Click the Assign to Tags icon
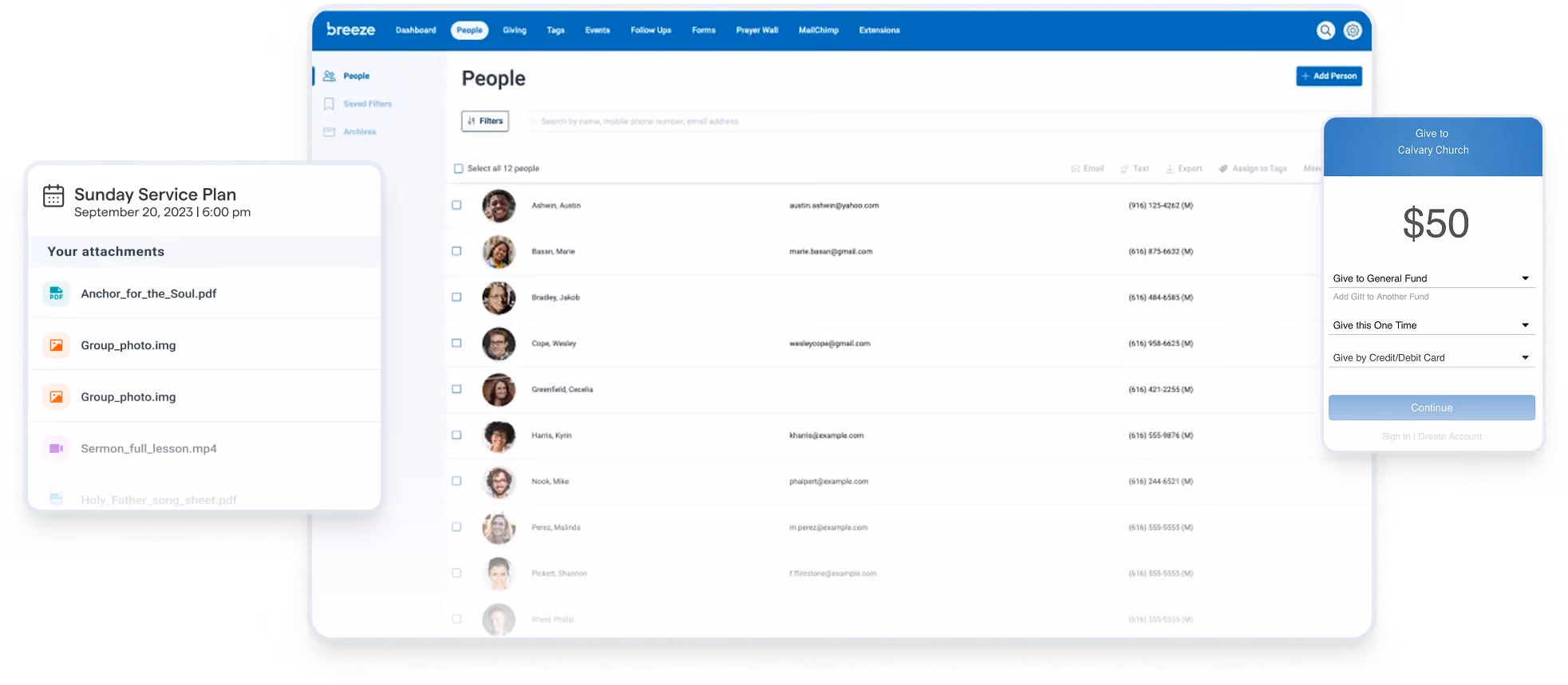Screen dimensions: 1568x685 coord(1223,168)
